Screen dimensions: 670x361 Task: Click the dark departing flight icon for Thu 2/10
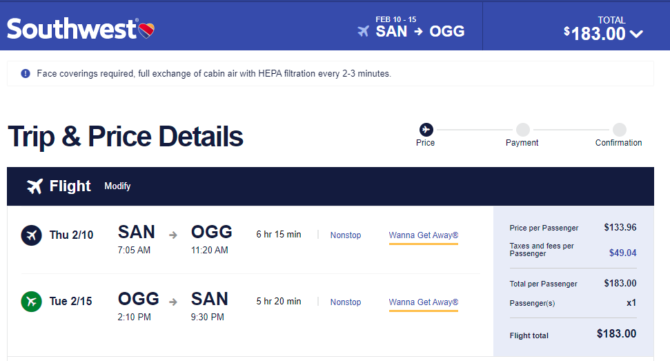click(31, 235)
